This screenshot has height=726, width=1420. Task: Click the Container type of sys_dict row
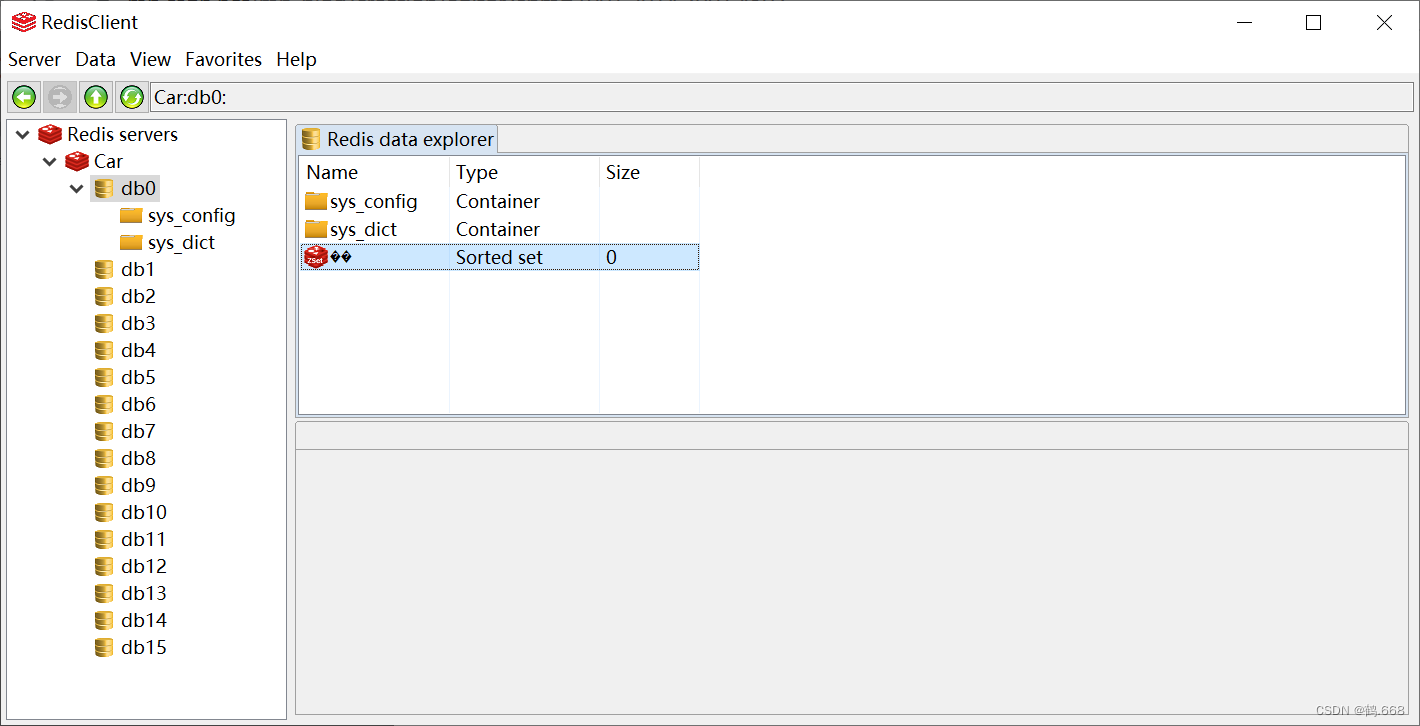[498, 229]
